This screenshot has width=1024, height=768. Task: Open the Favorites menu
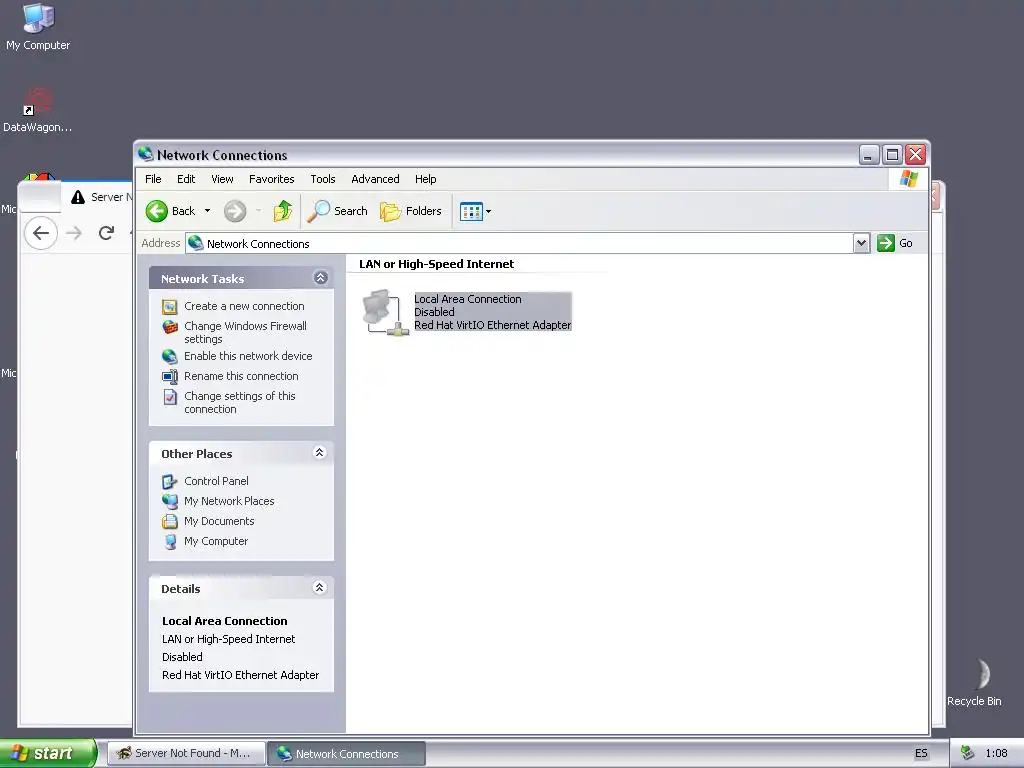(272, 179)
